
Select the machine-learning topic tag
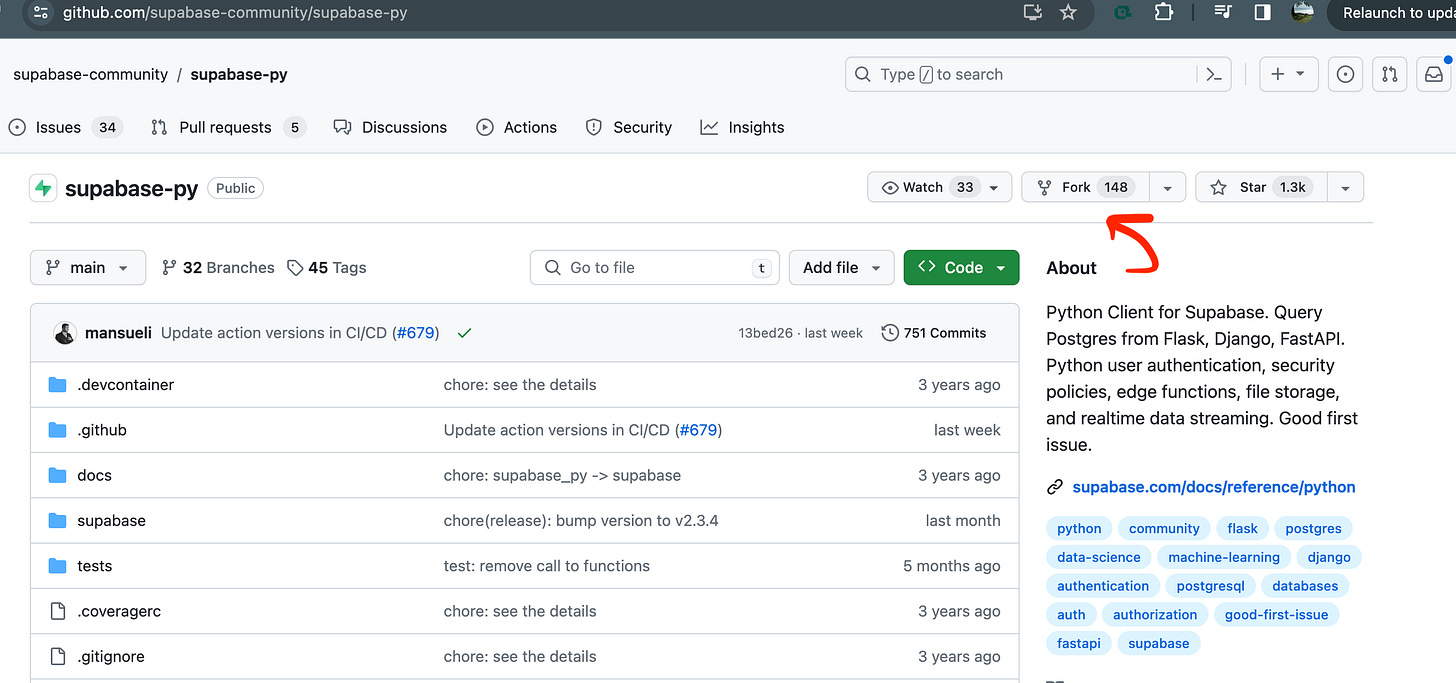click(1224, 557)
